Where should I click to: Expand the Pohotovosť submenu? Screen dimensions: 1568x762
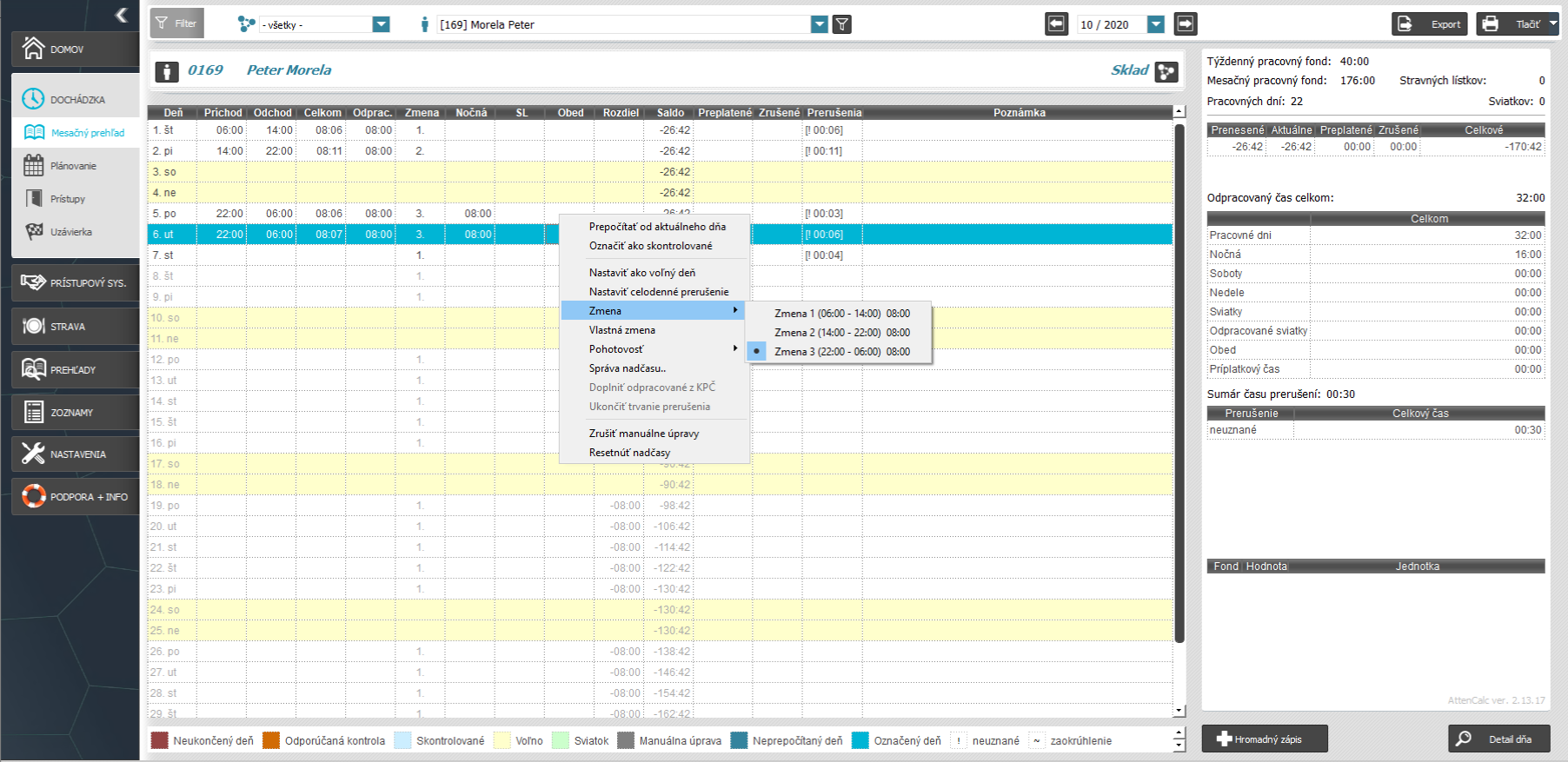[654, 348]
